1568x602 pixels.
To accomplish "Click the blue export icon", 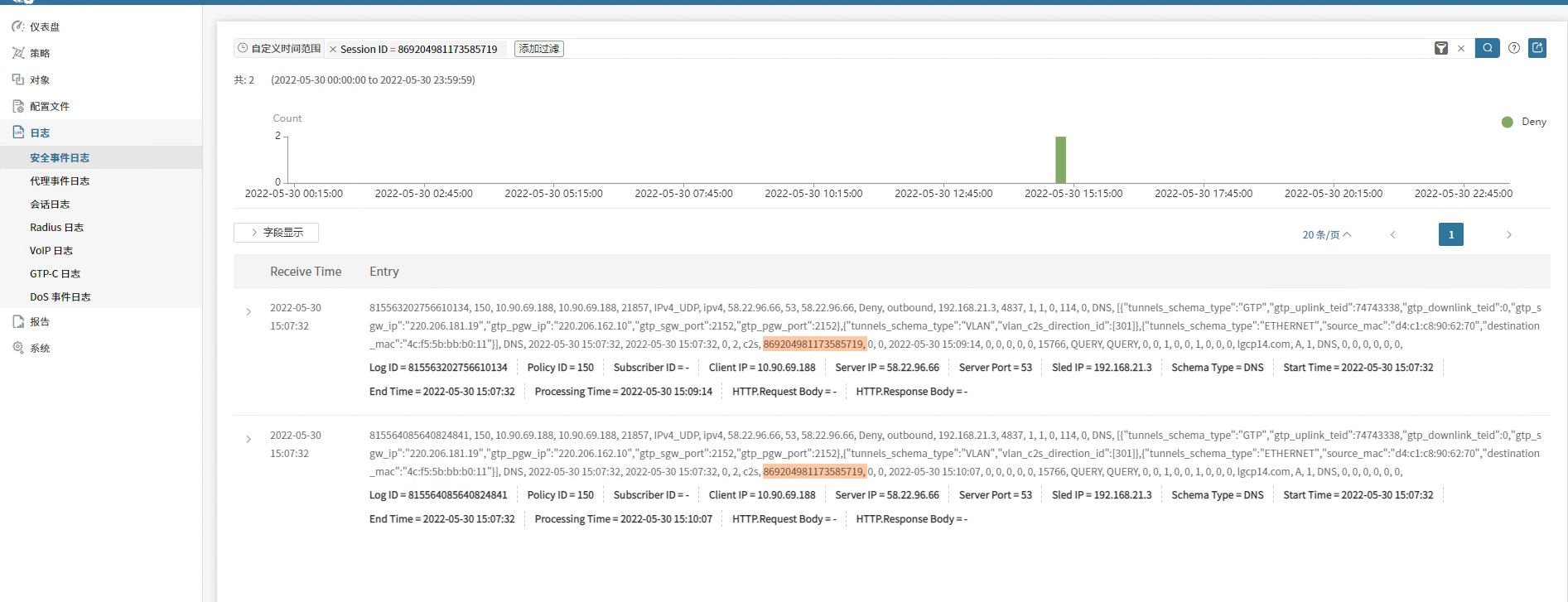I will click(1537, 48).
